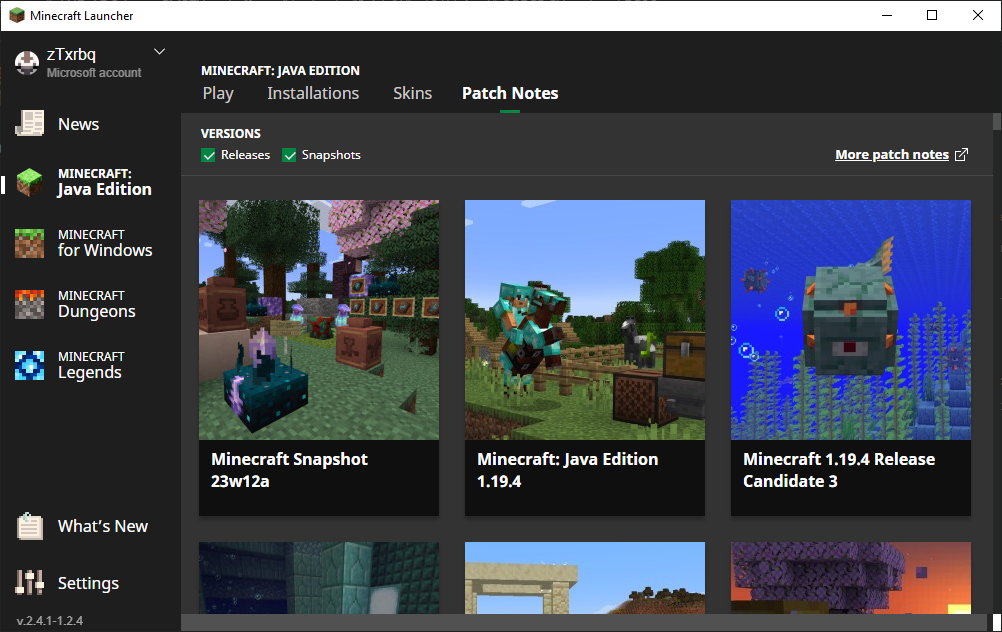Open Minecraft Snapshot 23w12a thumbnail
The height and width of the screenshot is (632, 1002).
pos(319,320)
